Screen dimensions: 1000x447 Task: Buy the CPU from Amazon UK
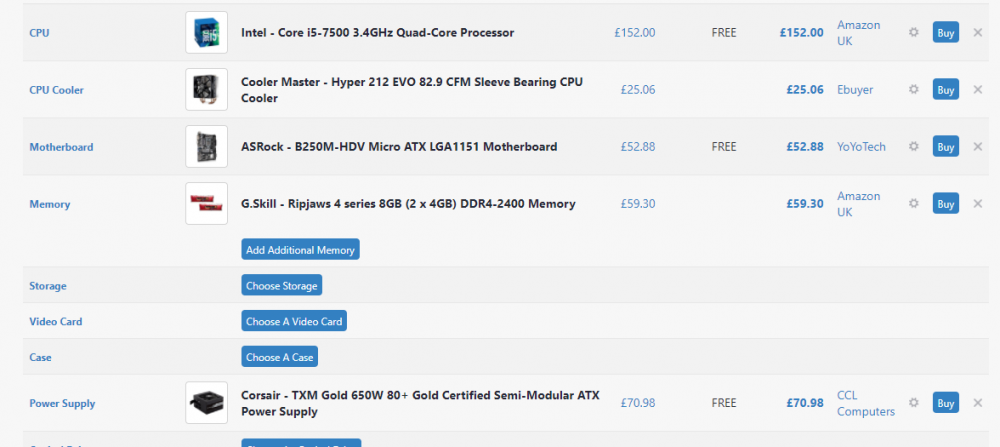(x=946, y=32)
